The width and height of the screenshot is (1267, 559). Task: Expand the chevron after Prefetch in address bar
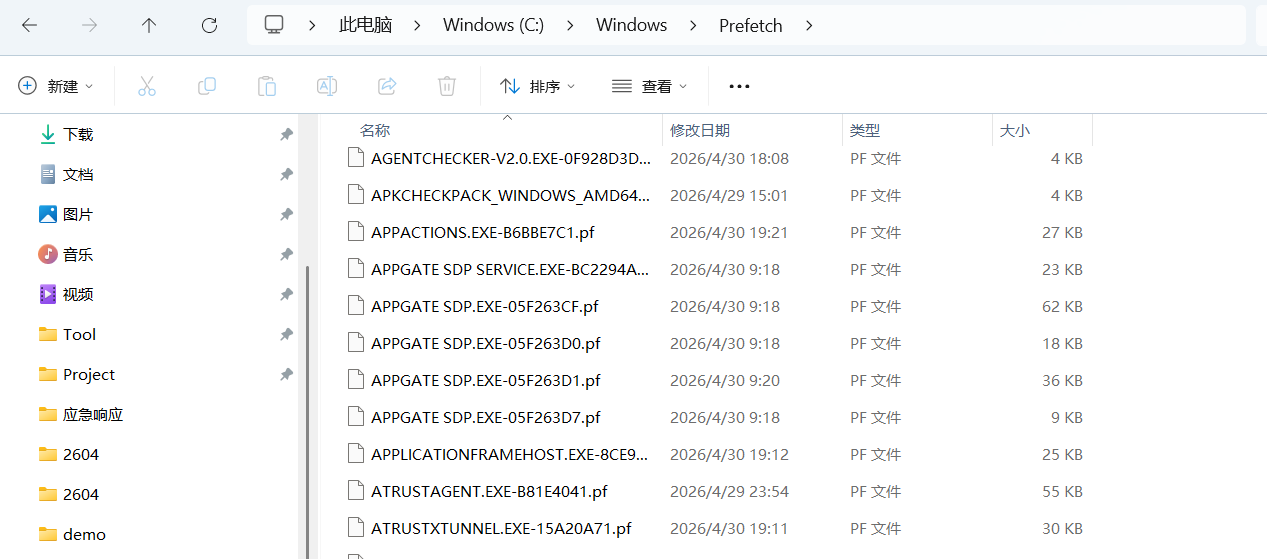coord(809,25)
